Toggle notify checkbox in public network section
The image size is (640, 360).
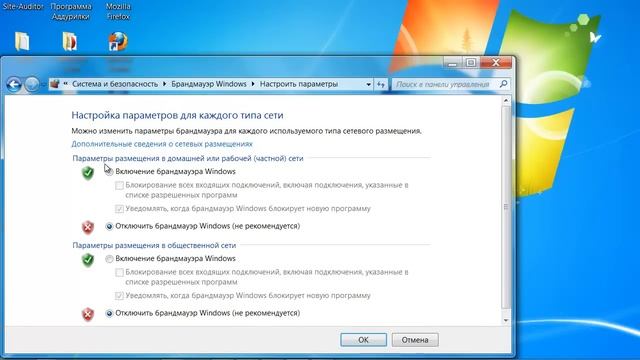click(x=119, y=296)
